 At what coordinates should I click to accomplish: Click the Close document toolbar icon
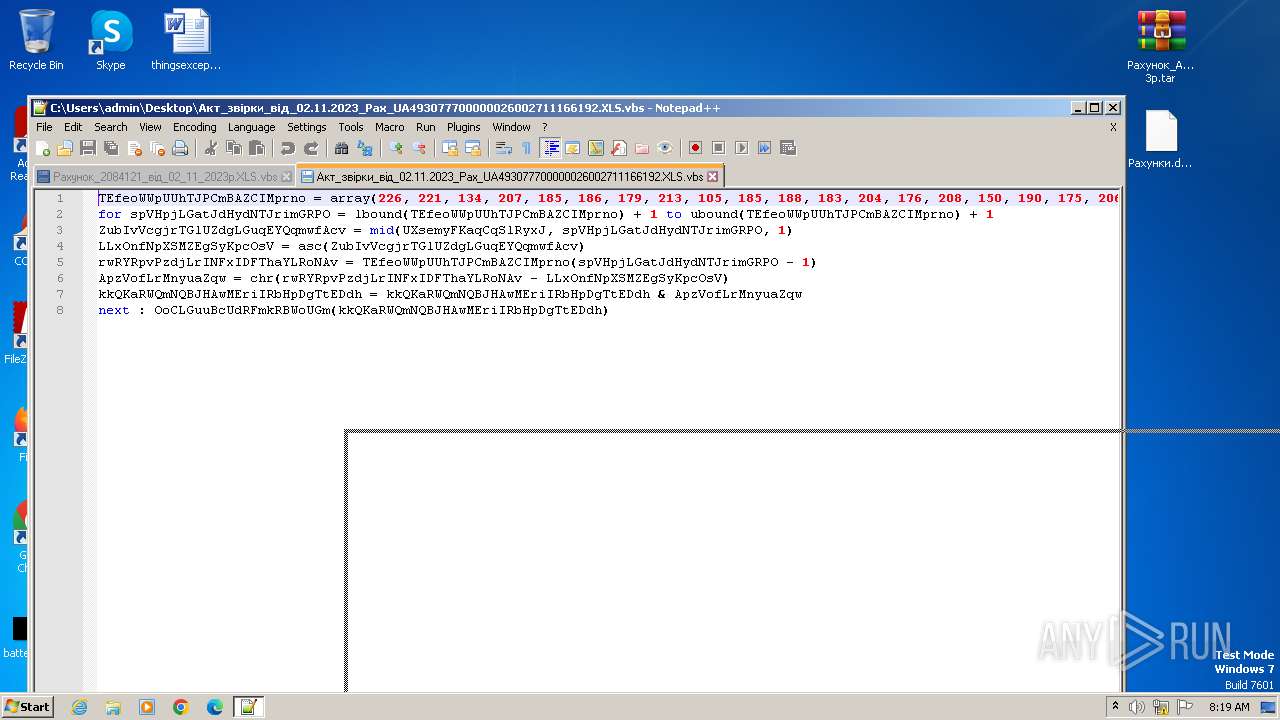[x=134, y=148]
